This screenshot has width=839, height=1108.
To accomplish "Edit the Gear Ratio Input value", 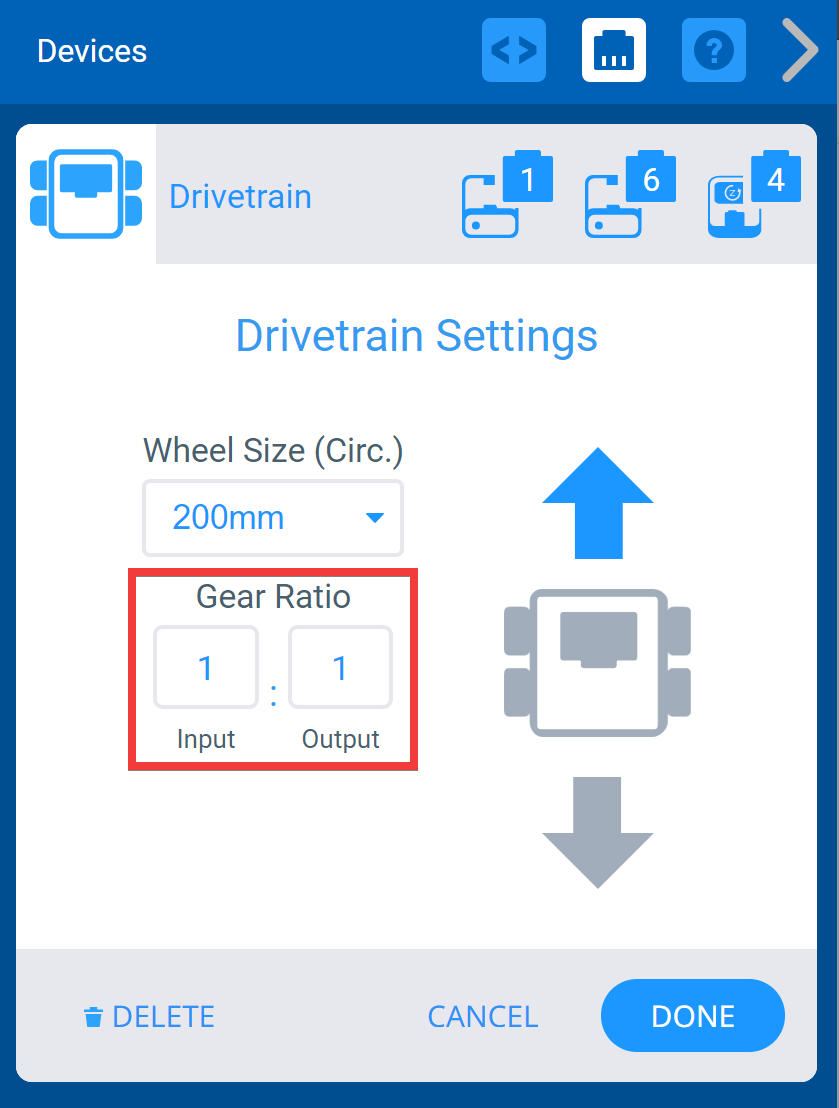I will (x=206, y=667).
